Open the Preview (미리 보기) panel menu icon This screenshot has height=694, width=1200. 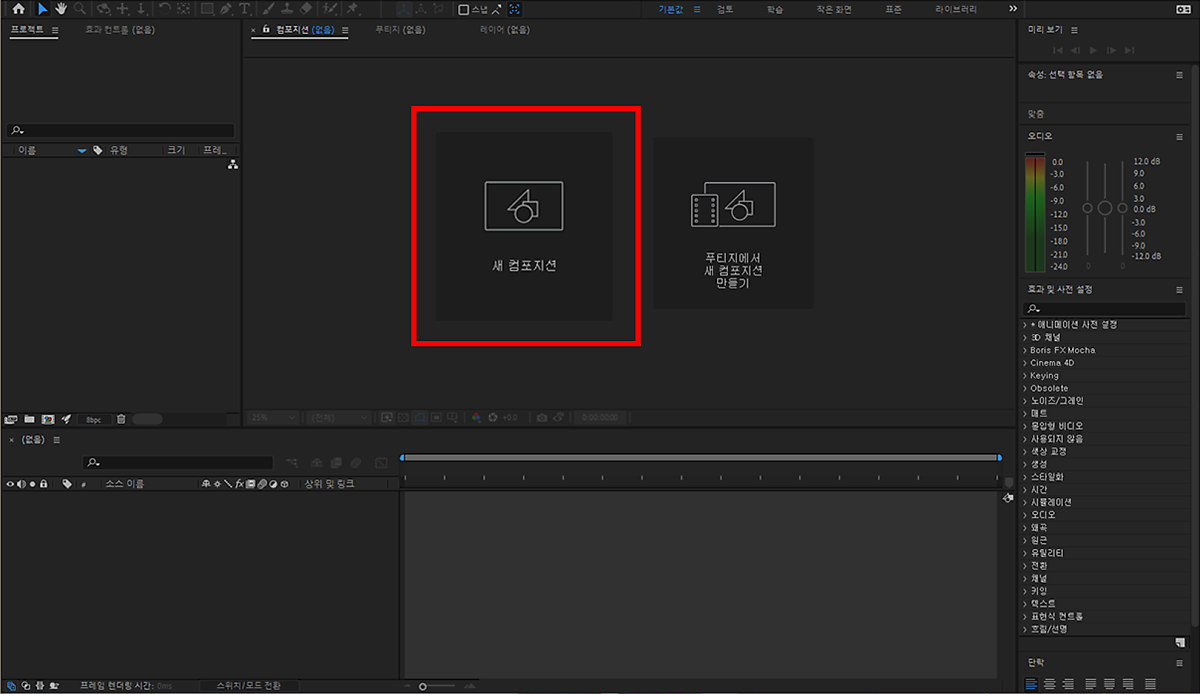[1180, 30]
